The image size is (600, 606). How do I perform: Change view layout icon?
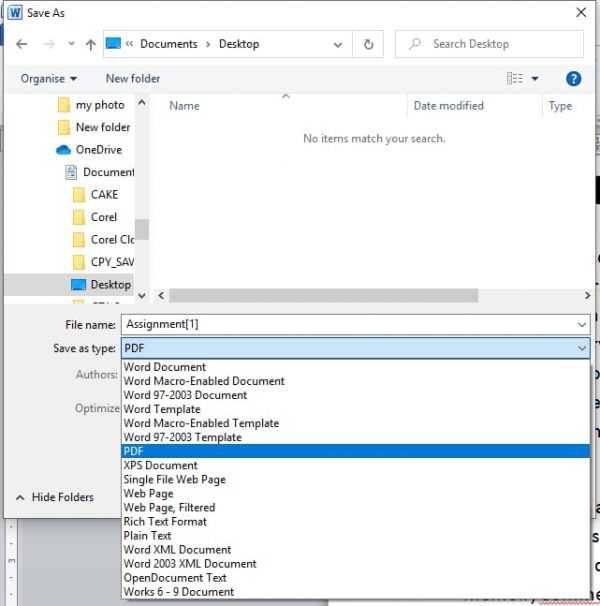pos(515,78)
